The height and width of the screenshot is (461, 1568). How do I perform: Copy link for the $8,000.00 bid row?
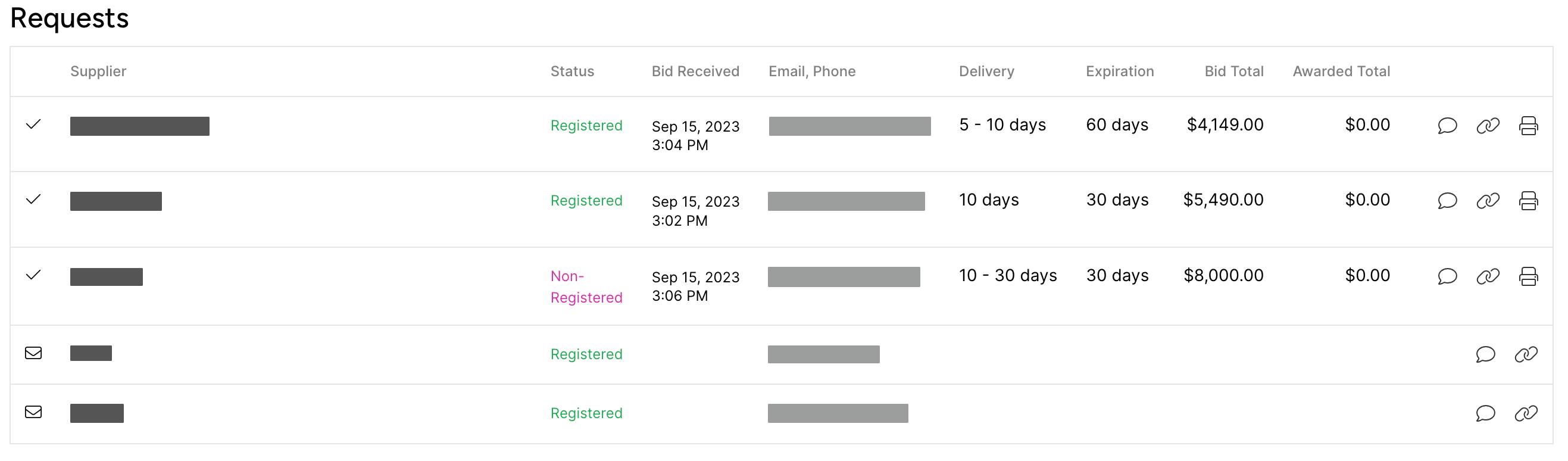point(1488,276)
